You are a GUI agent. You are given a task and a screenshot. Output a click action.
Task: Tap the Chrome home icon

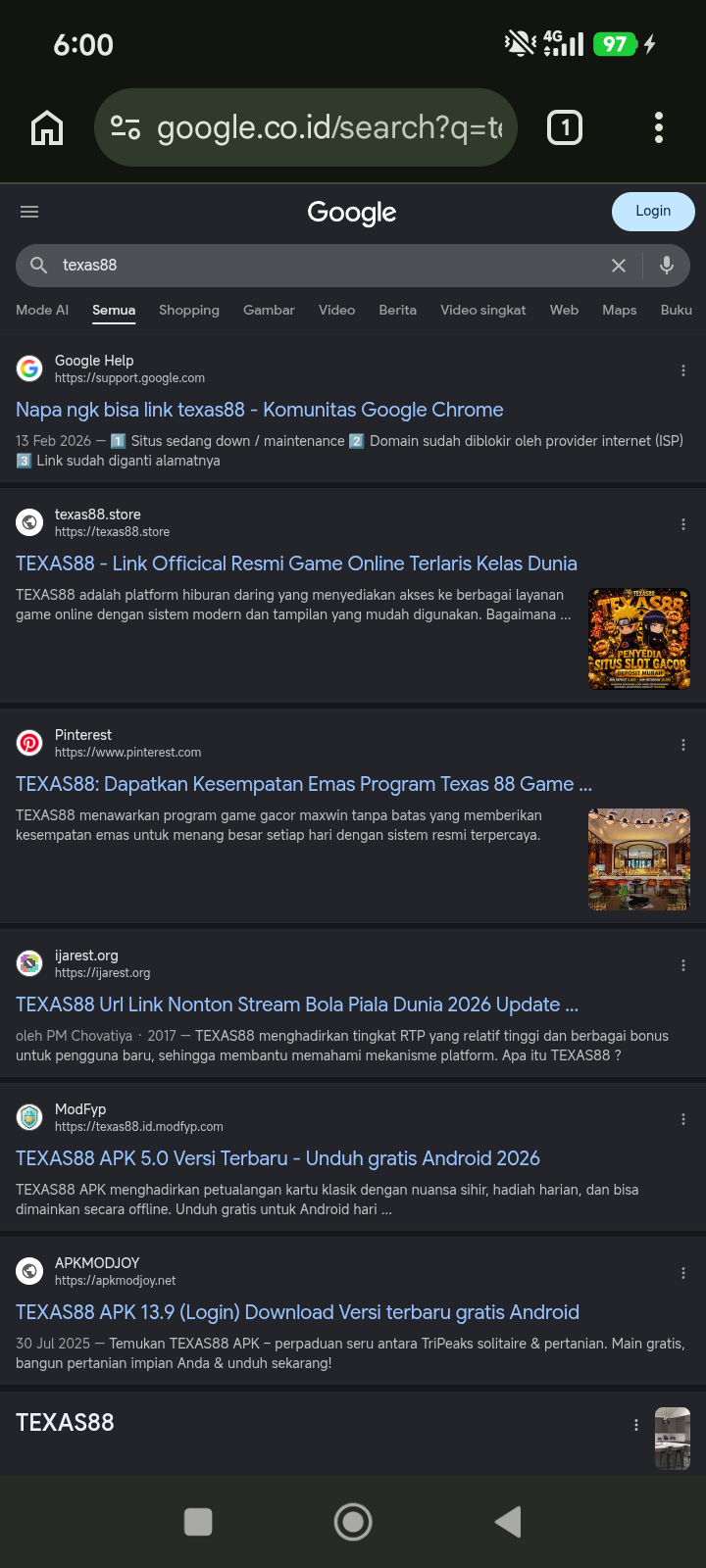click(47, 127)
